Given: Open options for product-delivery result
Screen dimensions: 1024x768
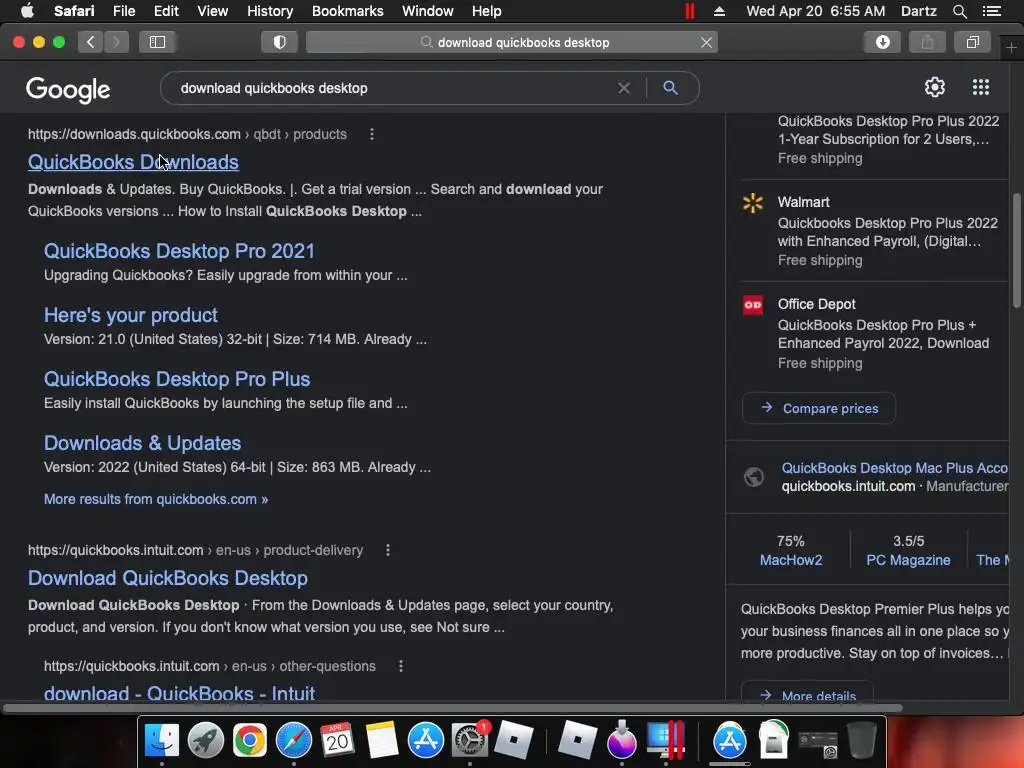Looking at the screenshot, I should click(x=388, y=550).
